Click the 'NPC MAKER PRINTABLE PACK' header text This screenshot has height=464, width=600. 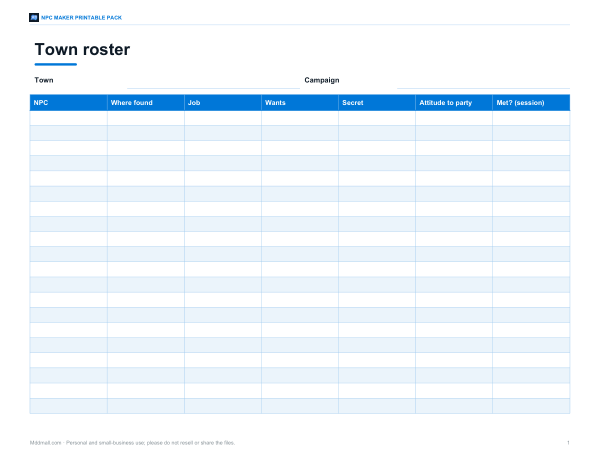[x=82, y=18]
